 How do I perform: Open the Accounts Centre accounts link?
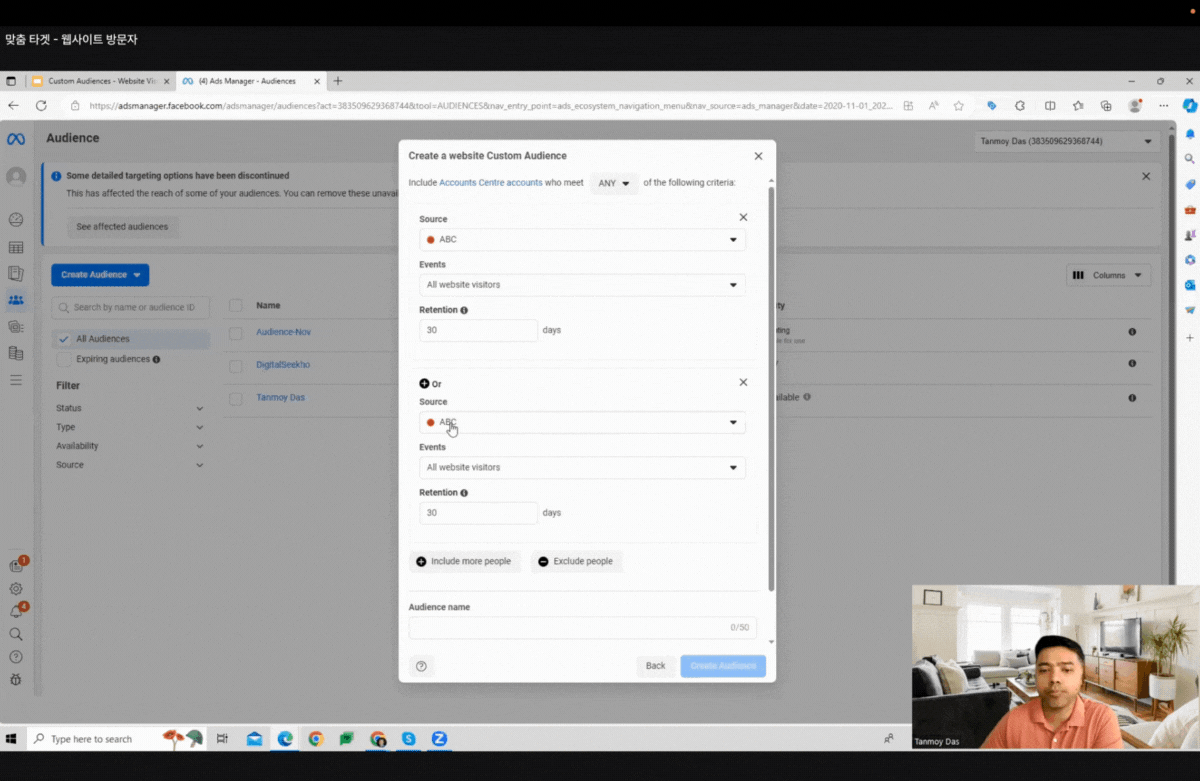click(490, 183)
